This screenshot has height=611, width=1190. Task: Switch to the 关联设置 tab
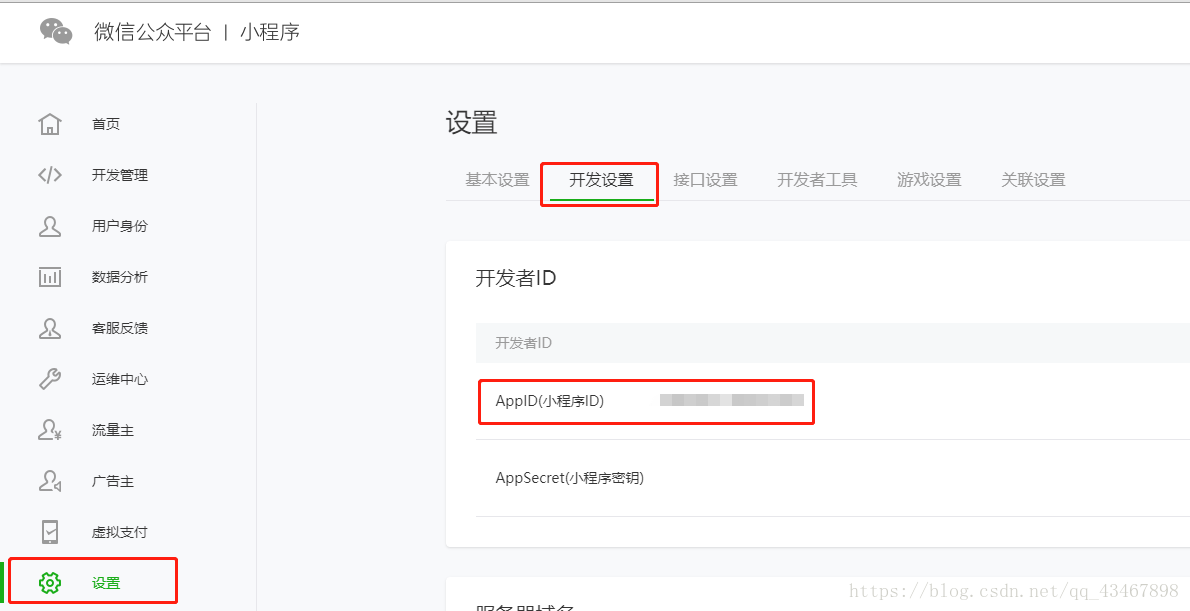(1034, 179)
